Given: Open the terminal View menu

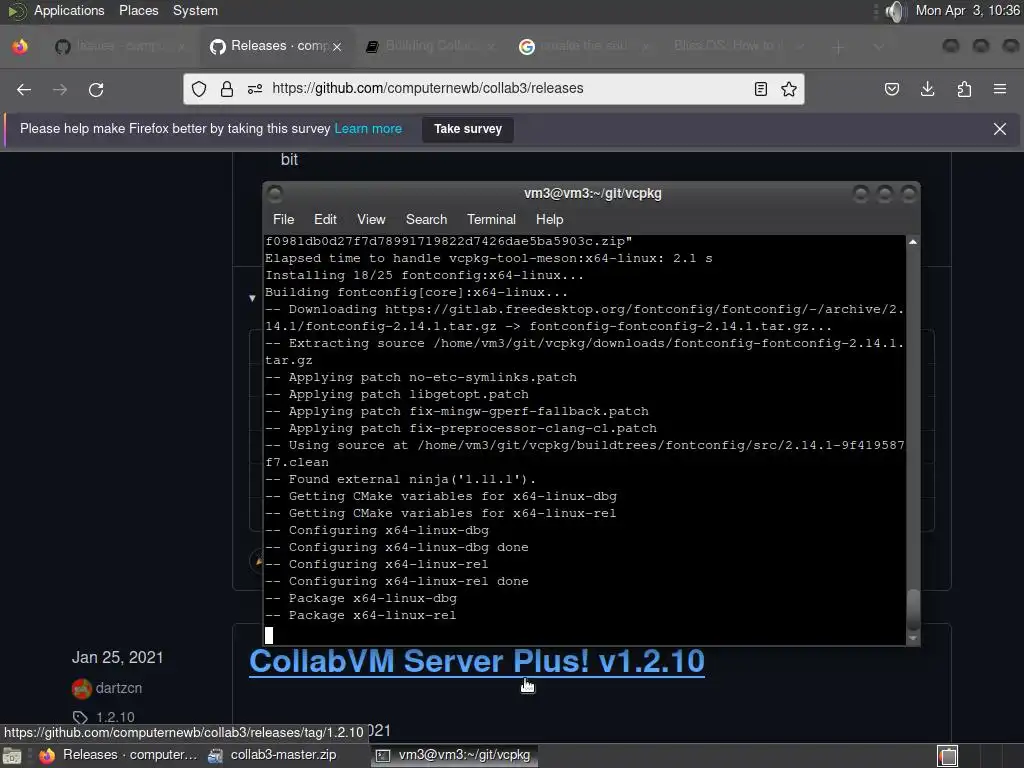Looking at the screenshot, I should [371, 219].
